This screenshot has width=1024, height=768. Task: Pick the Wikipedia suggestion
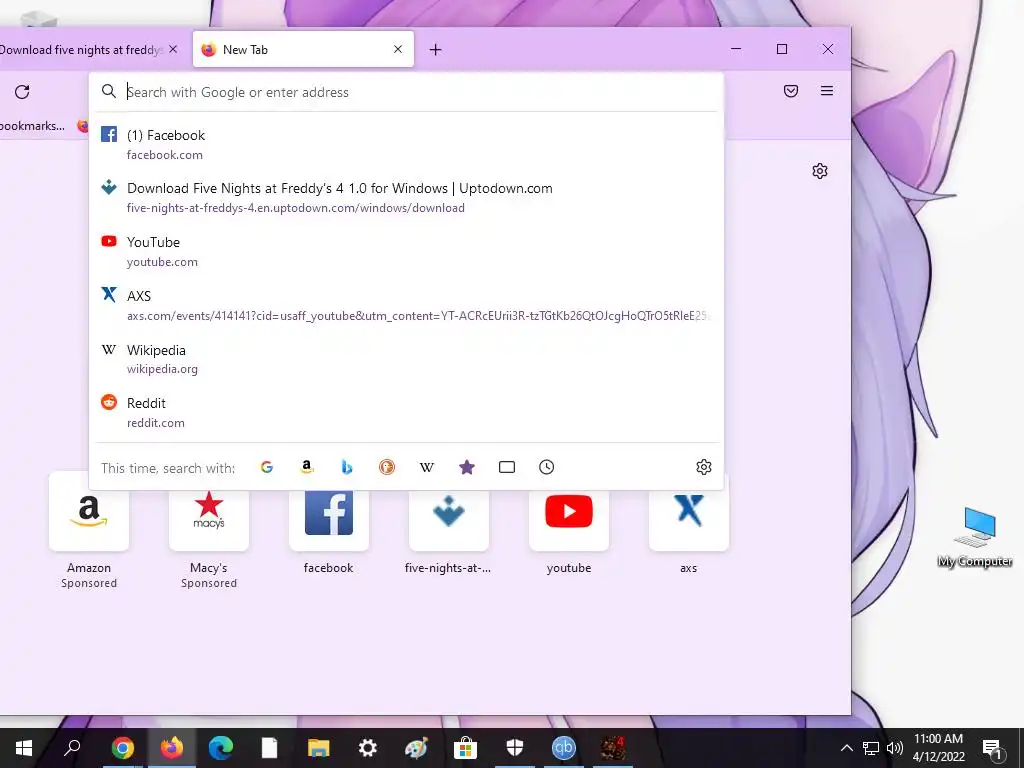(x=406, y=359)
